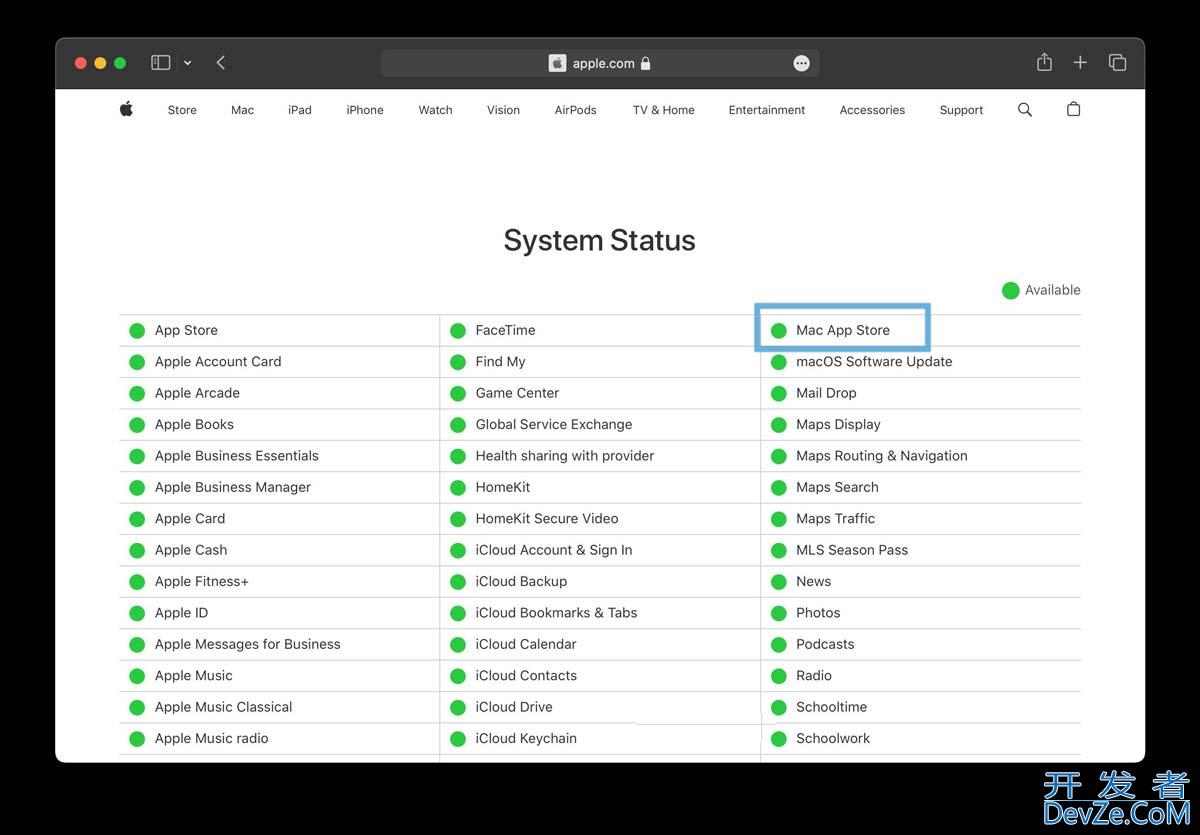Click Game Center status text
Image resolution: width=1200 pixels, height=835 pixels.
pos(517,393)
